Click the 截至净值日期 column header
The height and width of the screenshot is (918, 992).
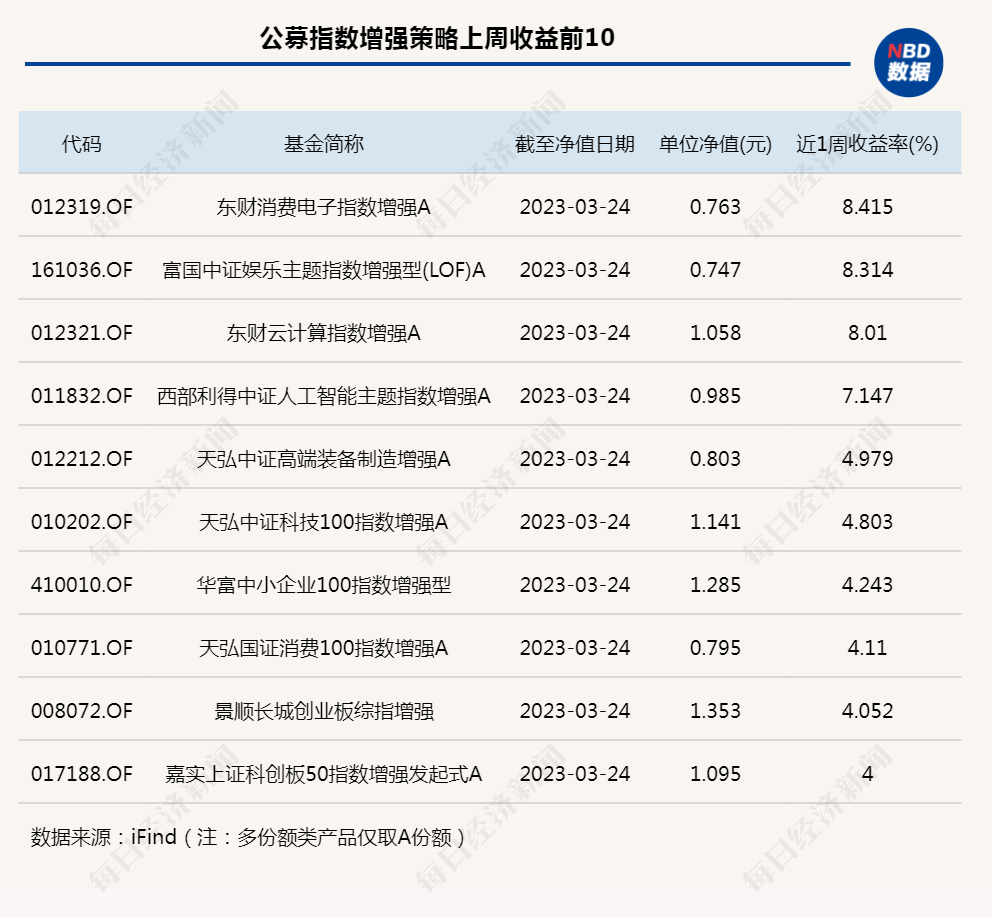pyautogui.click(x=574, y=144)
